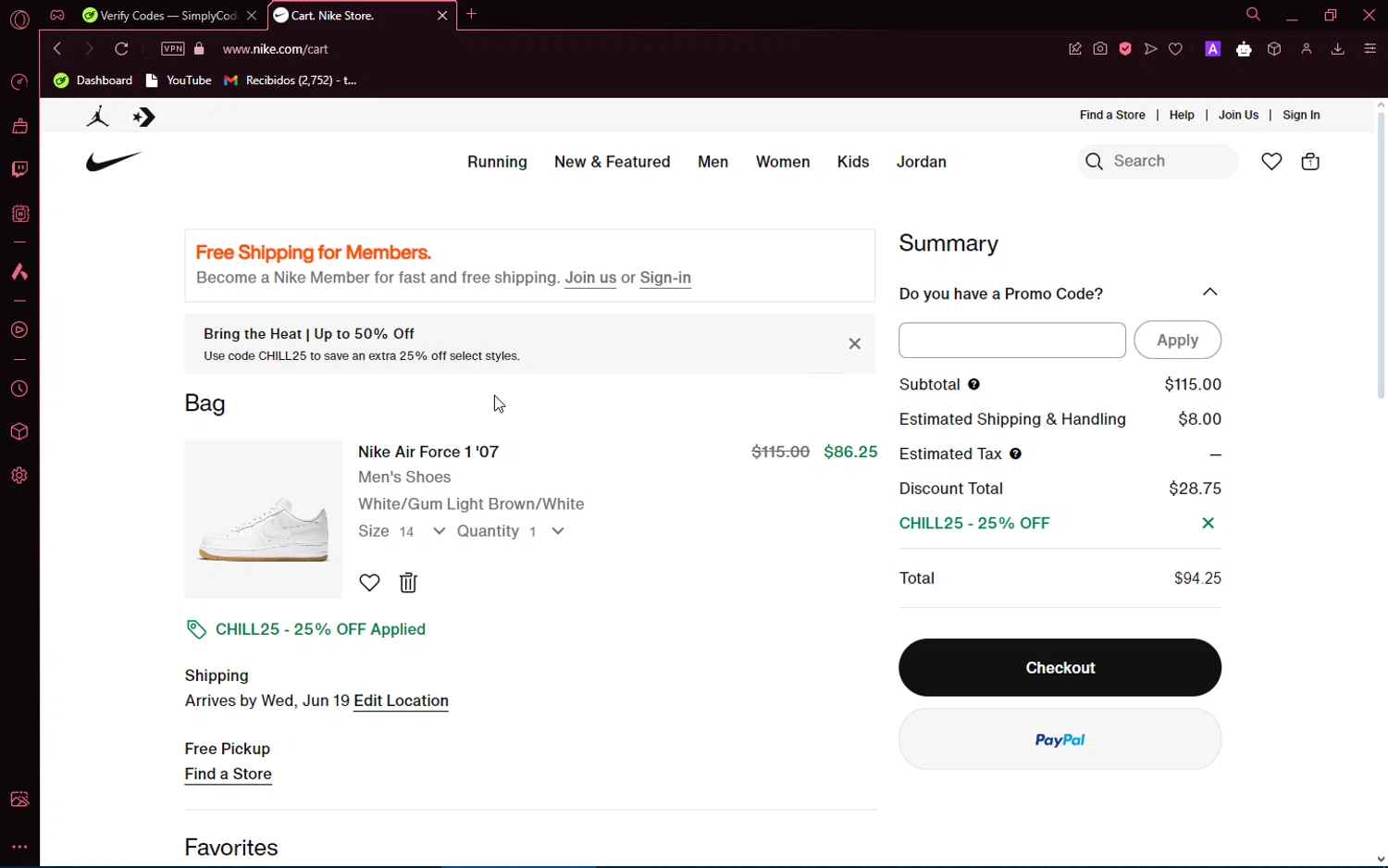The width and height of the screenshot is (1388, 868).
Task: Click Sign In in top bar
Action: click(1301, 115)
